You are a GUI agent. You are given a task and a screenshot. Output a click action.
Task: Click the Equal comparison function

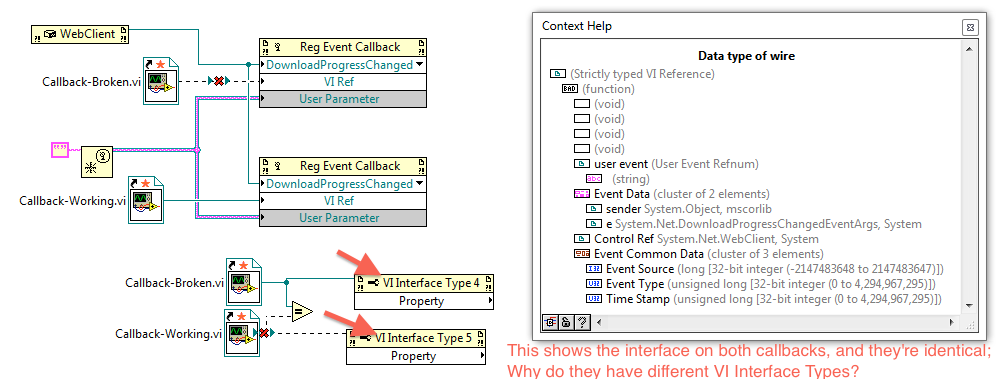point(301,311)
